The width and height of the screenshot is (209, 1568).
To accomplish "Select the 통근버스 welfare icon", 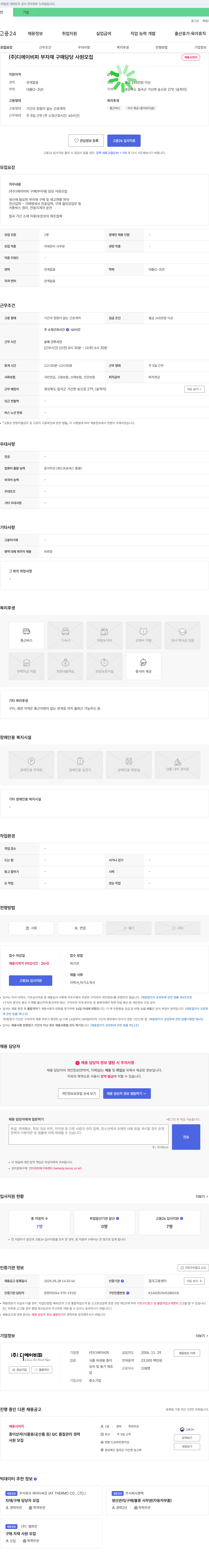I will tap(26, 635).
